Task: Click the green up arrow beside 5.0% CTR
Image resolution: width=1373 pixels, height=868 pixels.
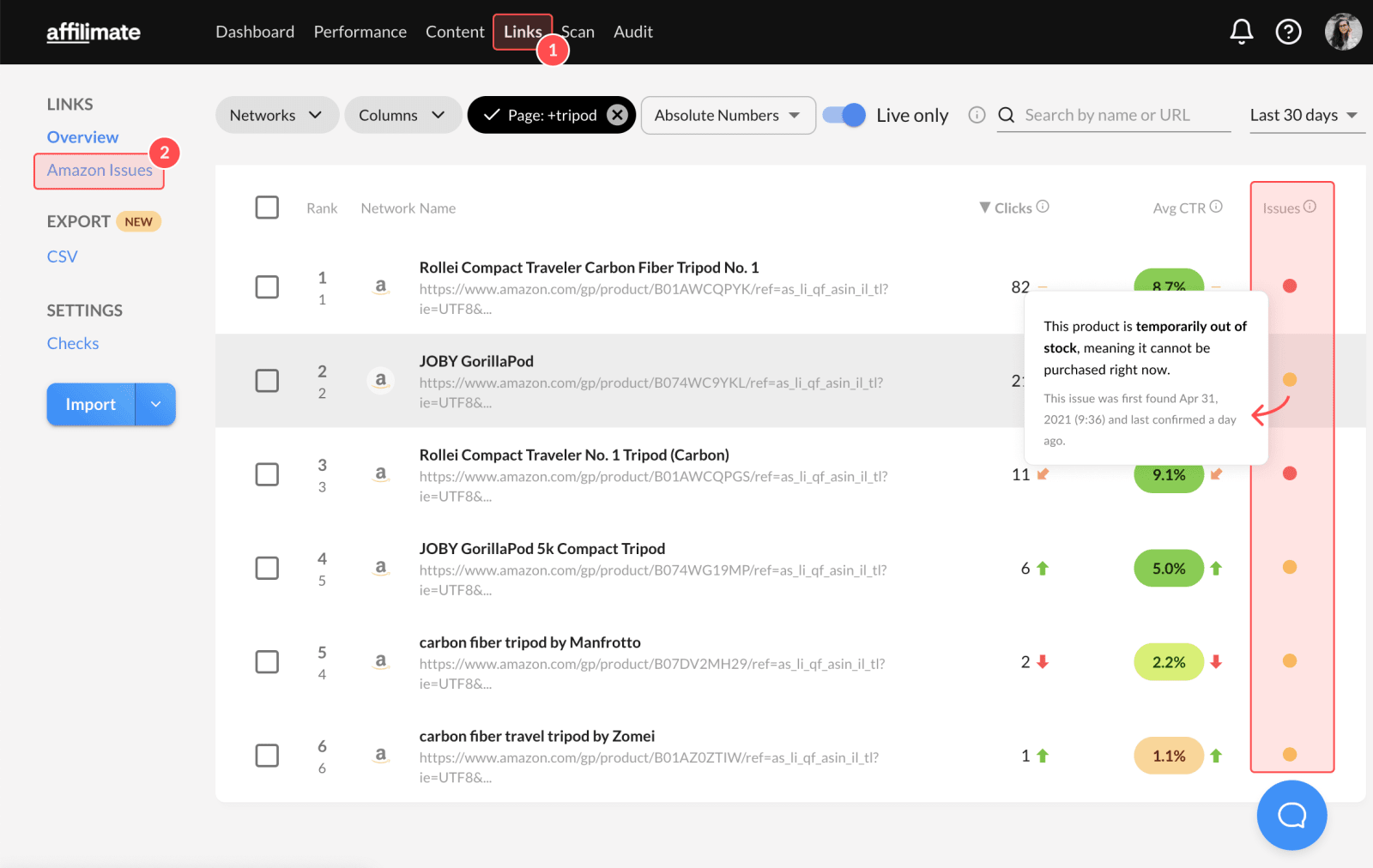Action: click(x=1216, y=568)
